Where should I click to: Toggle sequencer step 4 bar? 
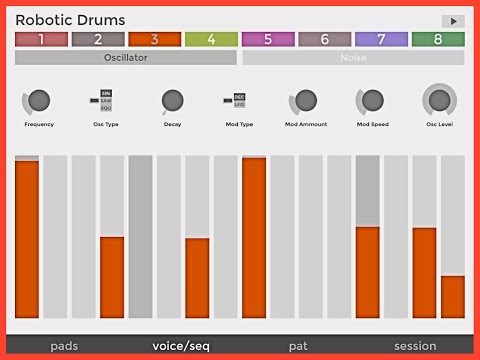pyautogui.click(x=112, y=236)
